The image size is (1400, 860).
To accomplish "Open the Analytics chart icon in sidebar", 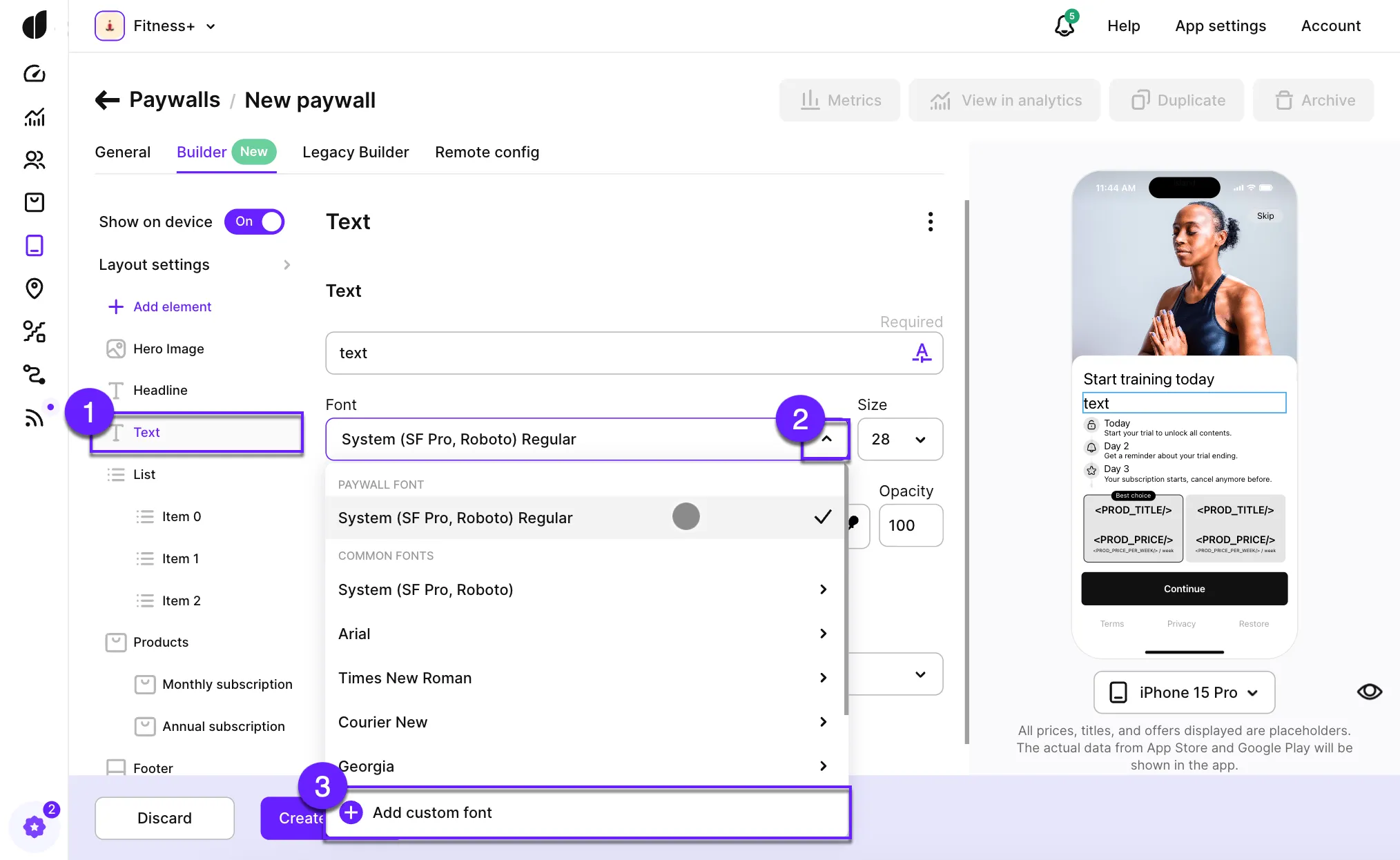I will 34,117.
